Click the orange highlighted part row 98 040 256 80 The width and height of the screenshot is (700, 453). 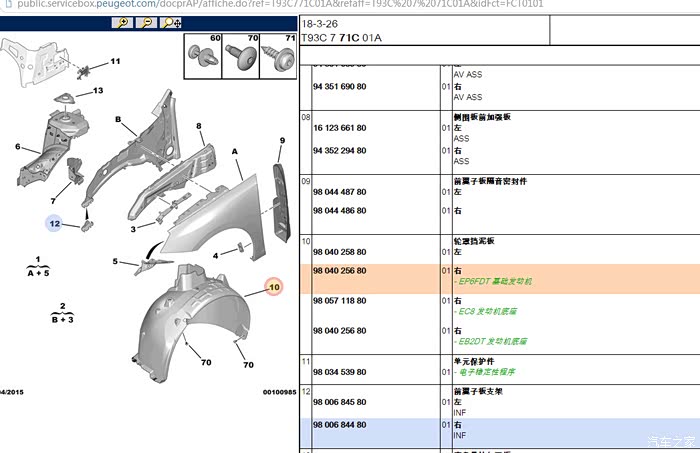[x=340, y=271]
